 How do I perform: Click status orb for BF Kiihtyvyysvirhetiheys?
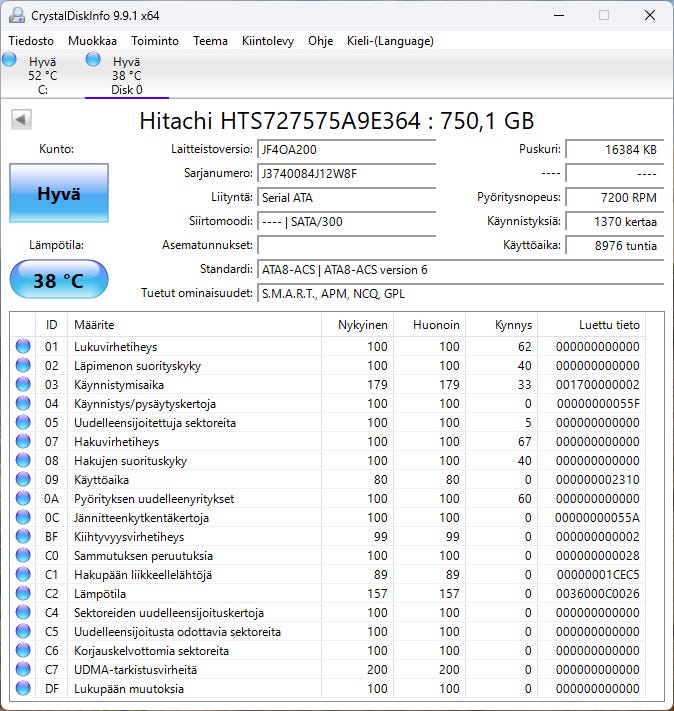pos(23,536)
